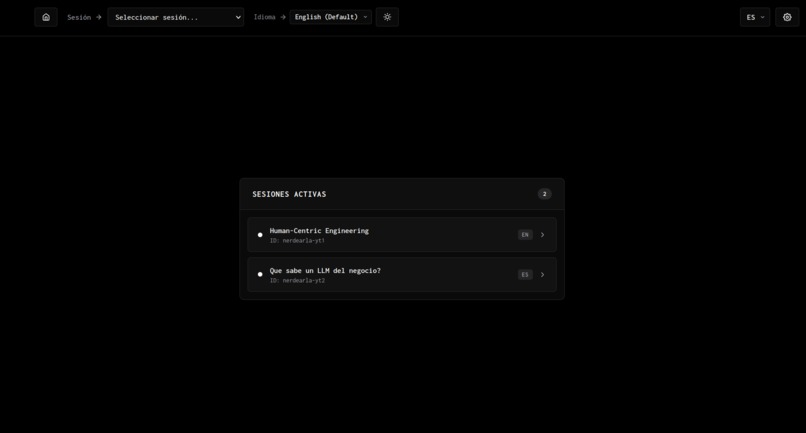Screen dimensions: 806x433
Task: Click the ID: nerdearla-yt1 text
Action: click(x=297, y=241)
